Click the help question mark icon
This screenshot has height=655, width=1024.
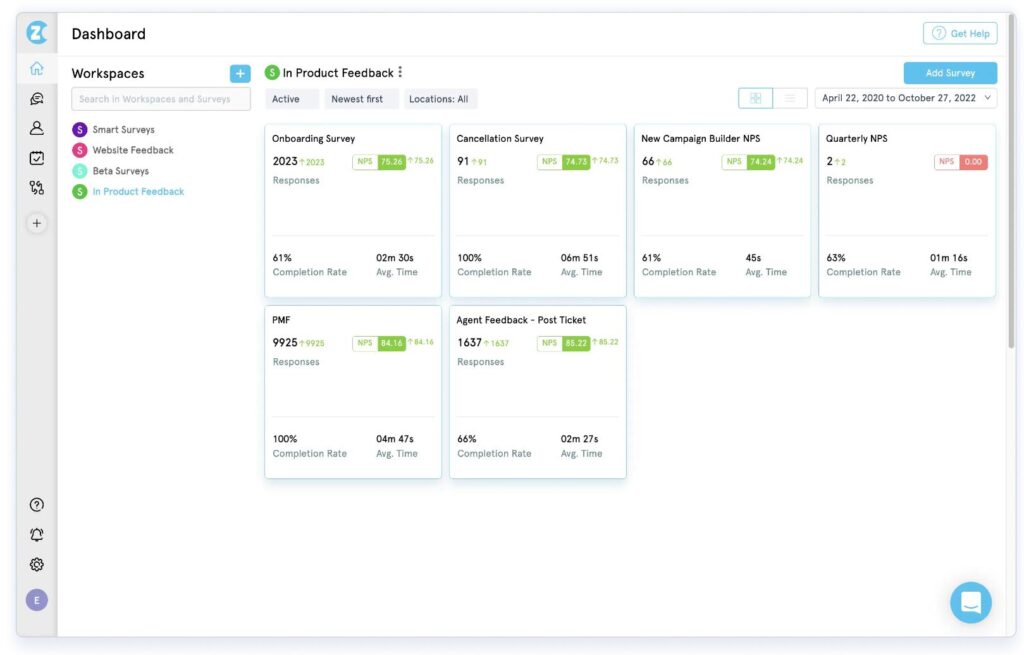pyautogui.click(x=36, y=504)
